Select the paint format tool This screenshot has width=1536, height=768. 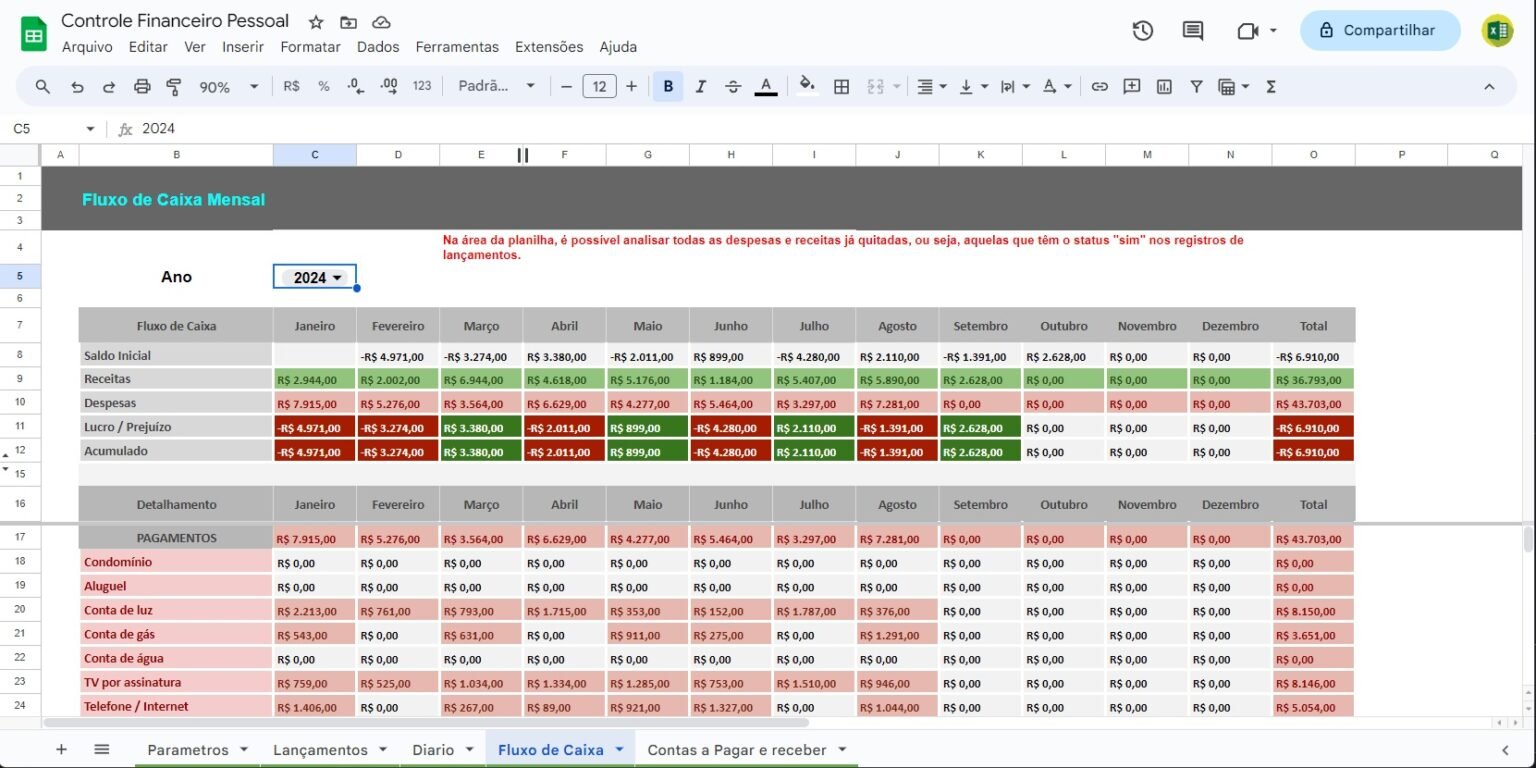[174, 87]
